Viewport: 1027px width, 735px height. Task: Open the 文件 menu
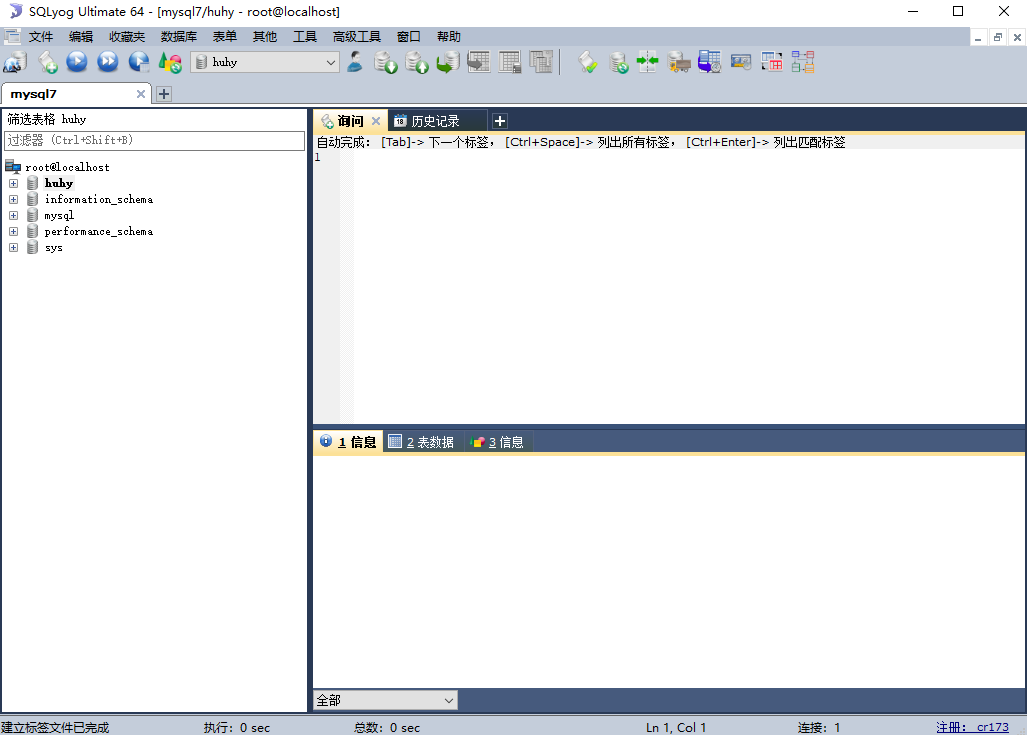tap(41, 37)
